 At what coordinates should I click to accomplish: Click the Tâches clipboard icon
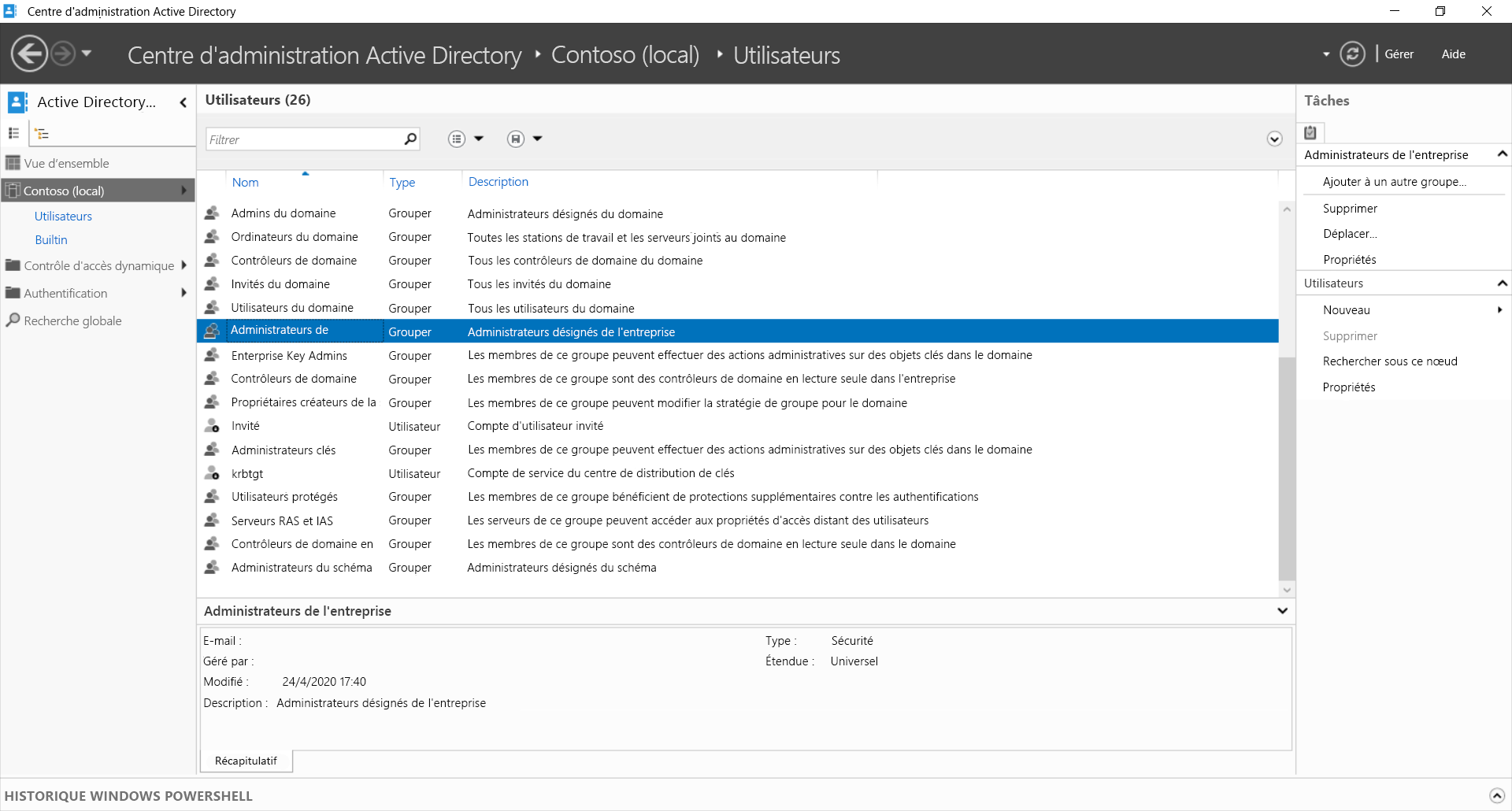pyautogui.click(x=1310, y=132)
